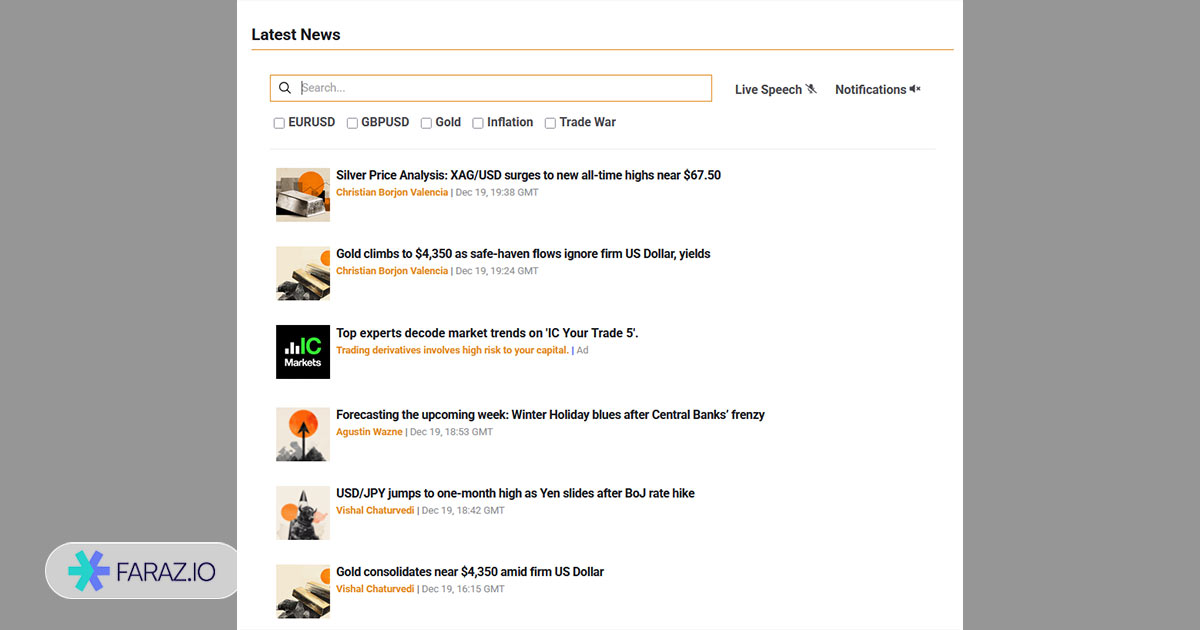Open the 'IC Your Trade 5' sponsored headline
Screen dimensions: 1200x630
(x=487, y=333)
